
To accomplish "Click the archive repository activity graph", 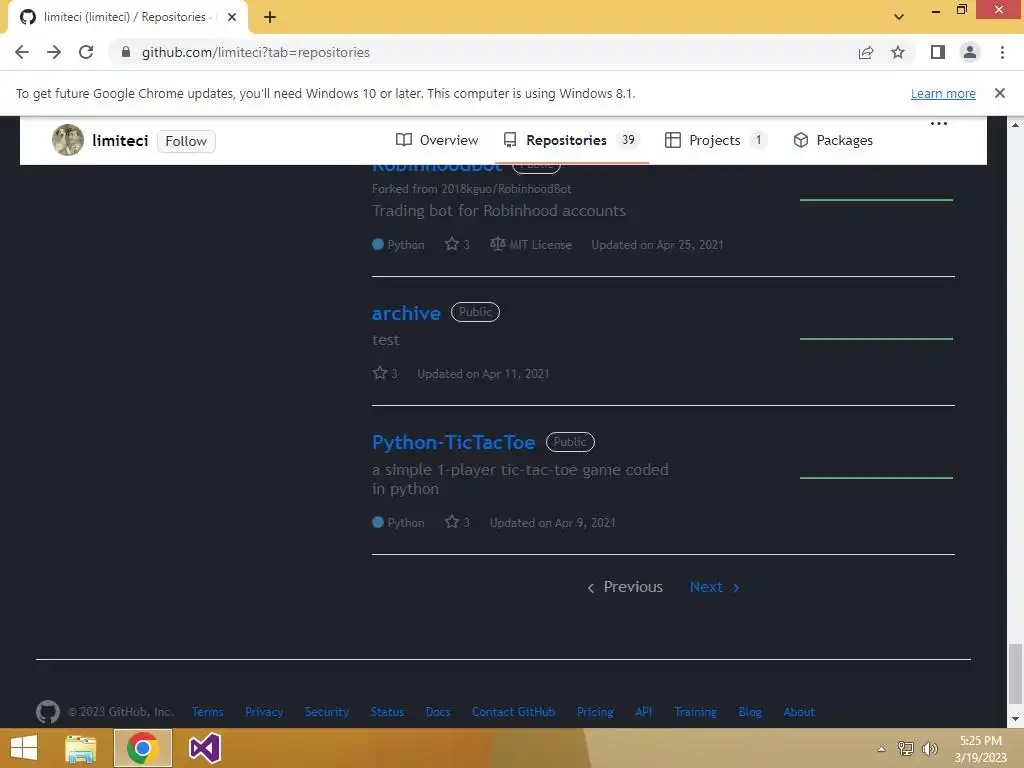I will tap(876, 338).
